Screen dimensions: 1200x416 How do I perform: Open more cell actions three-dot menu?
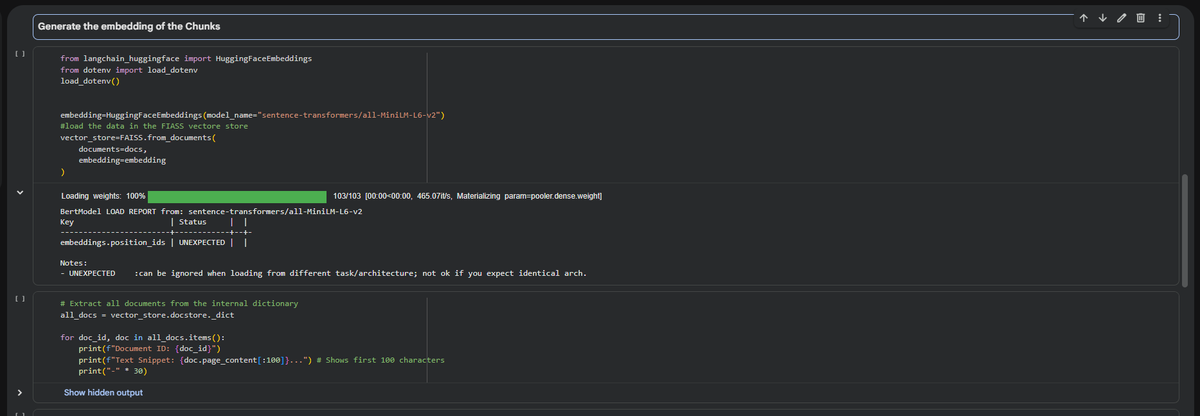[x=1159, y=18]
